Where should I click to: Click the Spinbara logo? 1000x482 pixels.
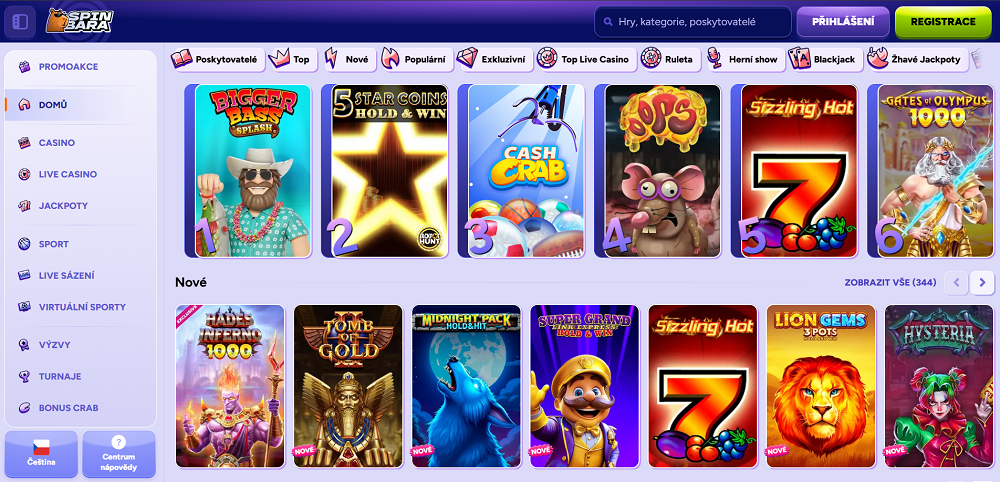pyautogui.click(x=80, y=21)
